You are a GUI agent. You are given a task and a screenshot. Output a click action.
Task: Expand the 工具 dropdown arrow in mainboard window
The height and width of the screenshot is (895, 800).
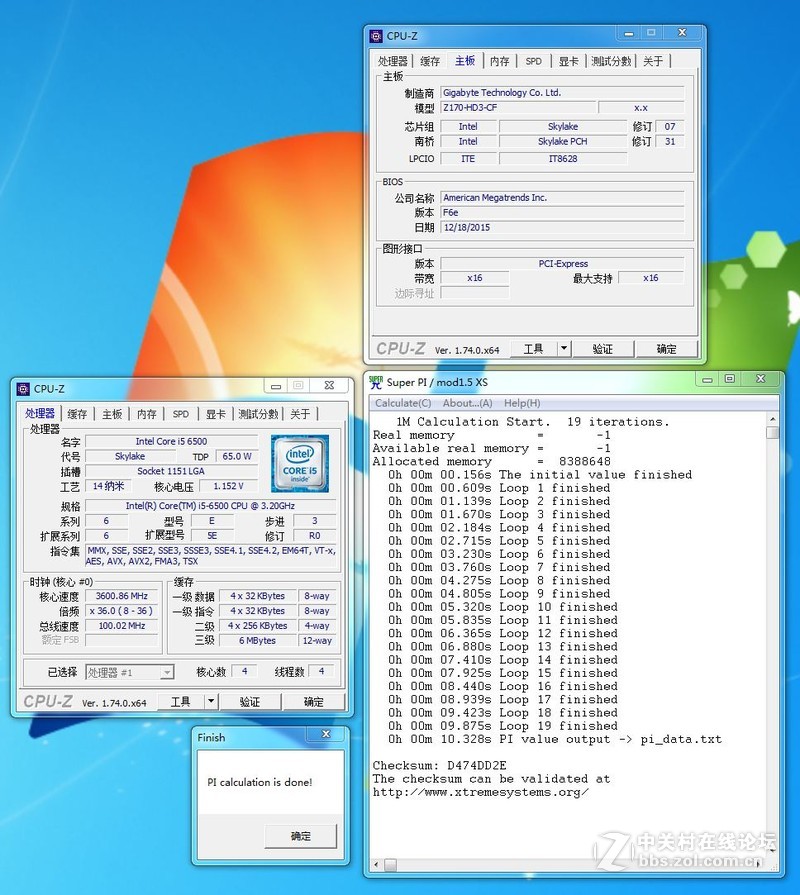pyautogui.click(x=564, y=349)
